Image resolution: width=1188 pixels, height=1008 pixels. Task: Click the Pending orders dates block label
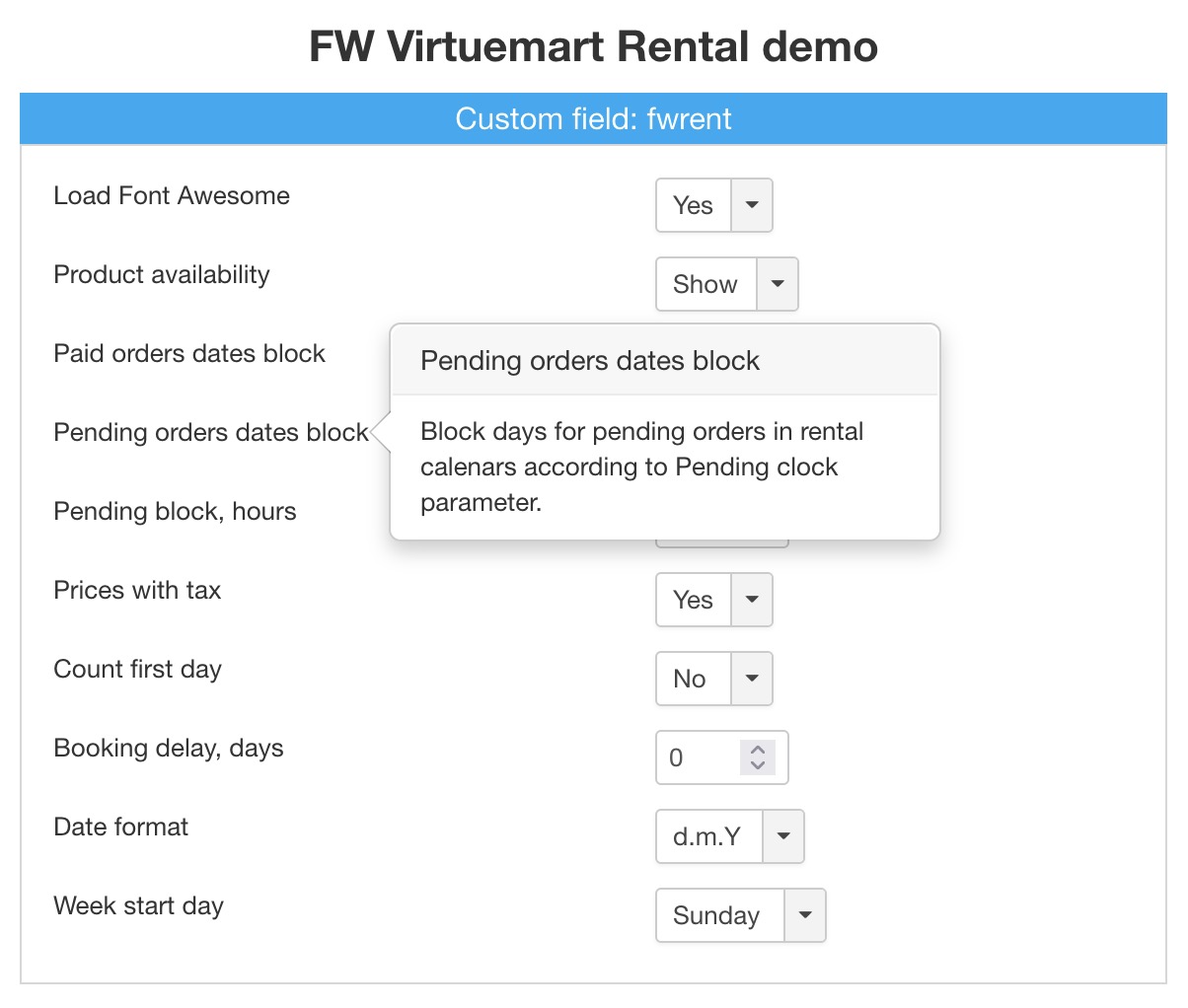[x=210, y=432]
